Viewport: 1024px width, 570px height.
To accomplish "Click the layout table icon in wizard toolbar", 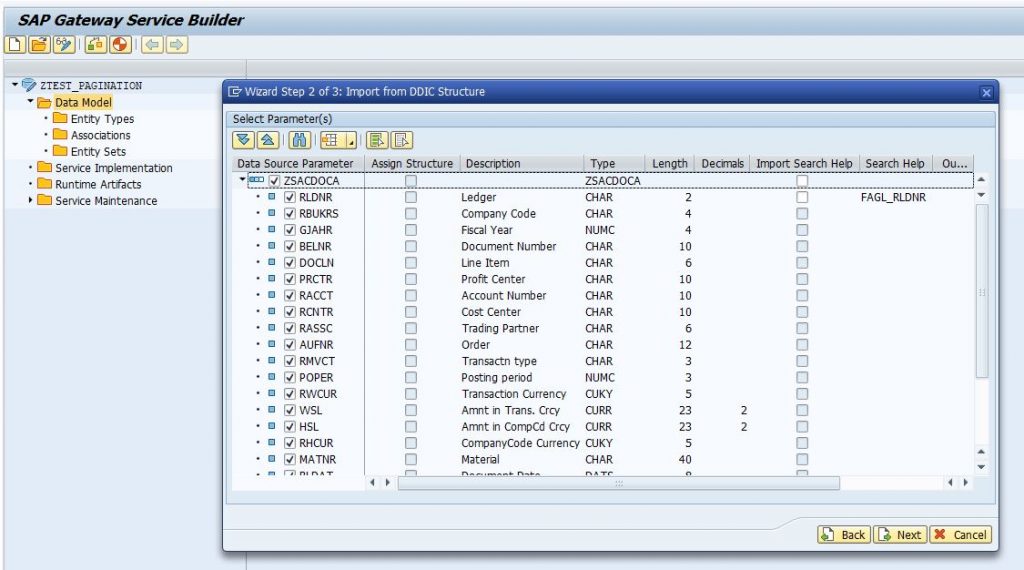I will pos(331,140).
